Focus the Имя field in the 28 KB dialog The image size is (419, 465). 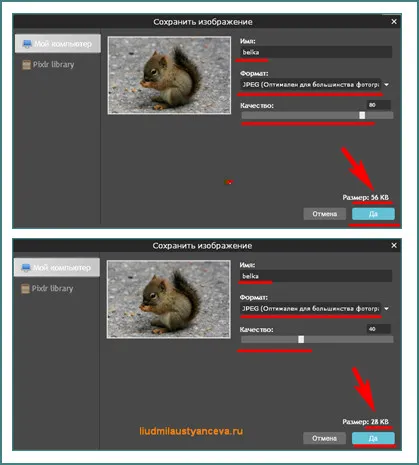(316, 276)
